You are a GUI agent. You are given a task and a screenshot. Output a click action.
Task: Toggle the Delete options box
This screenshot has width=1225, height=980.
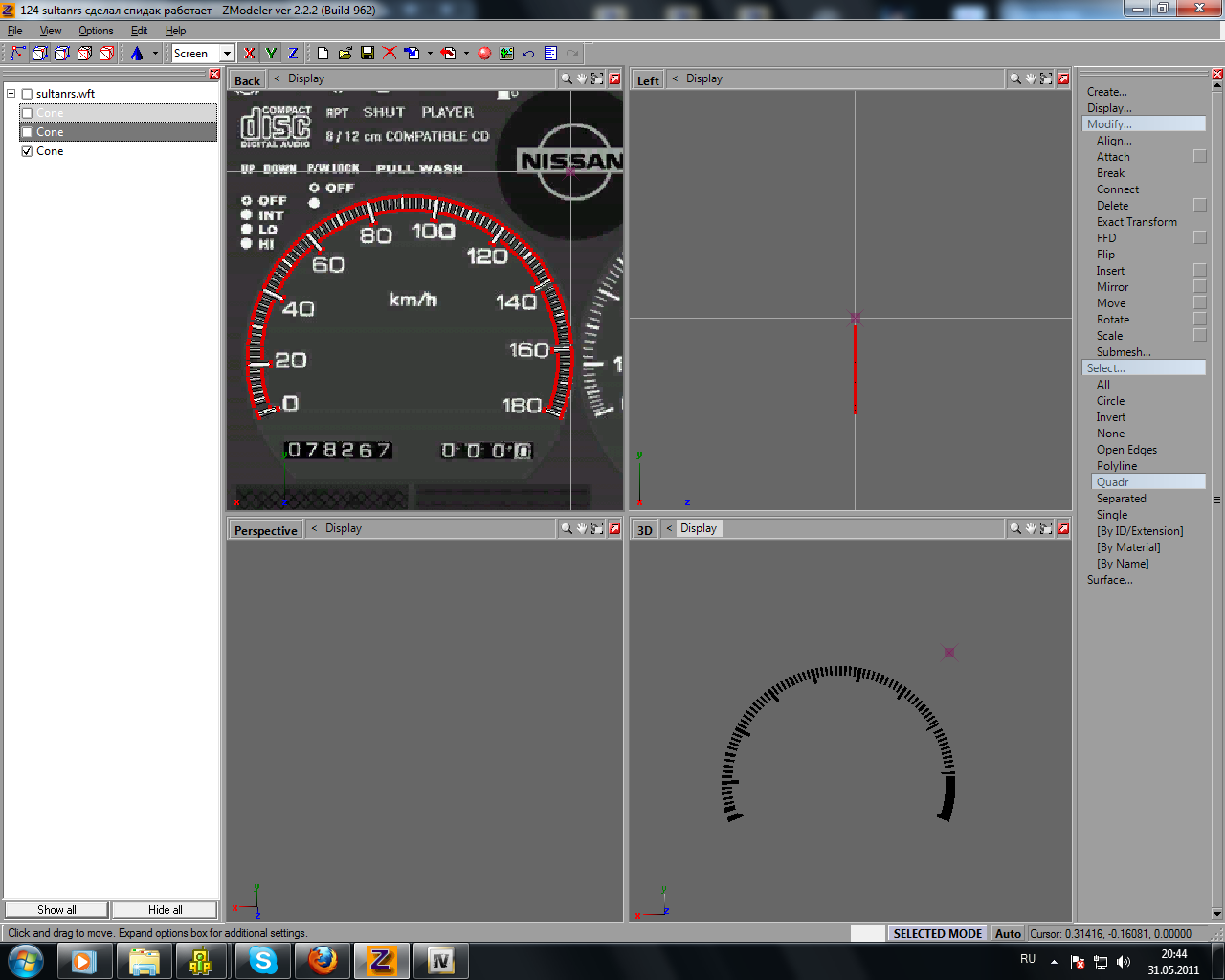1200,206
